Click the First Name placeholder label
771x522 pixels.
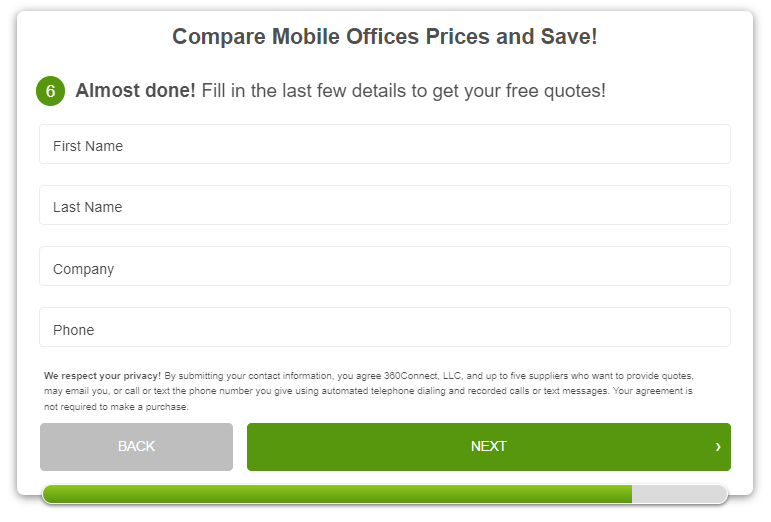(88, 146)
